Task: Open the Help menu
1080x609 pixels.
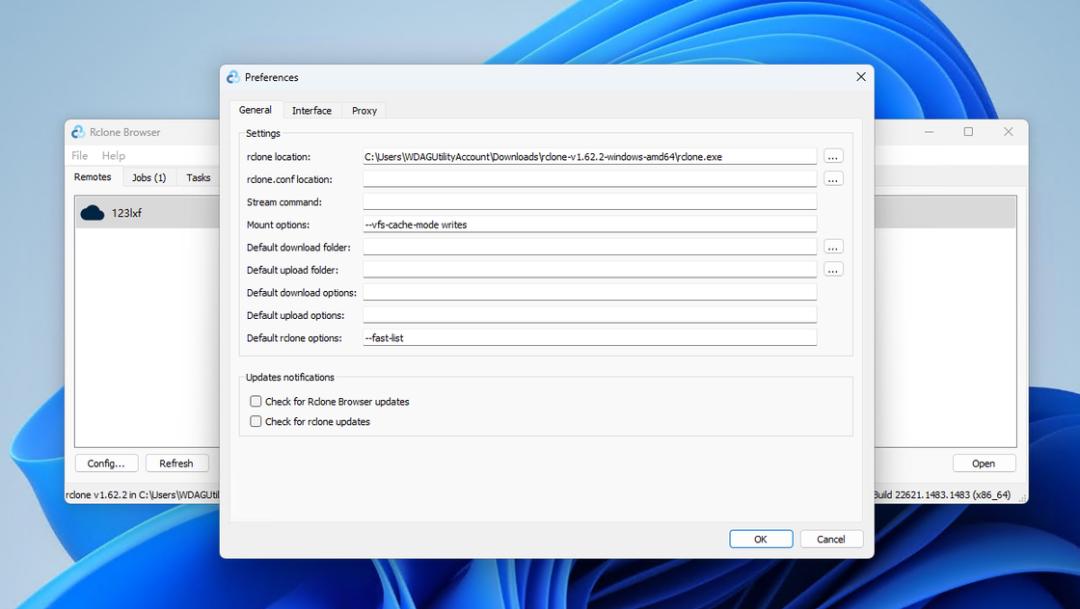Action: point(113,156)
